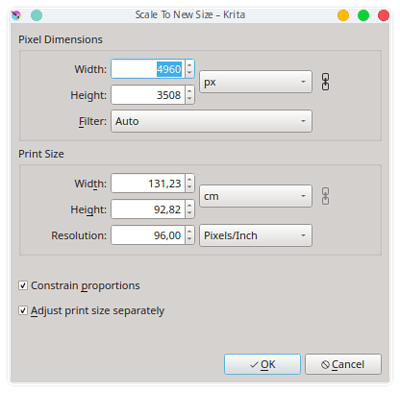The height and width of the screenshot is (393, 400).
Task: Open the cm print unit dropdown
Action: pos(256,196)
